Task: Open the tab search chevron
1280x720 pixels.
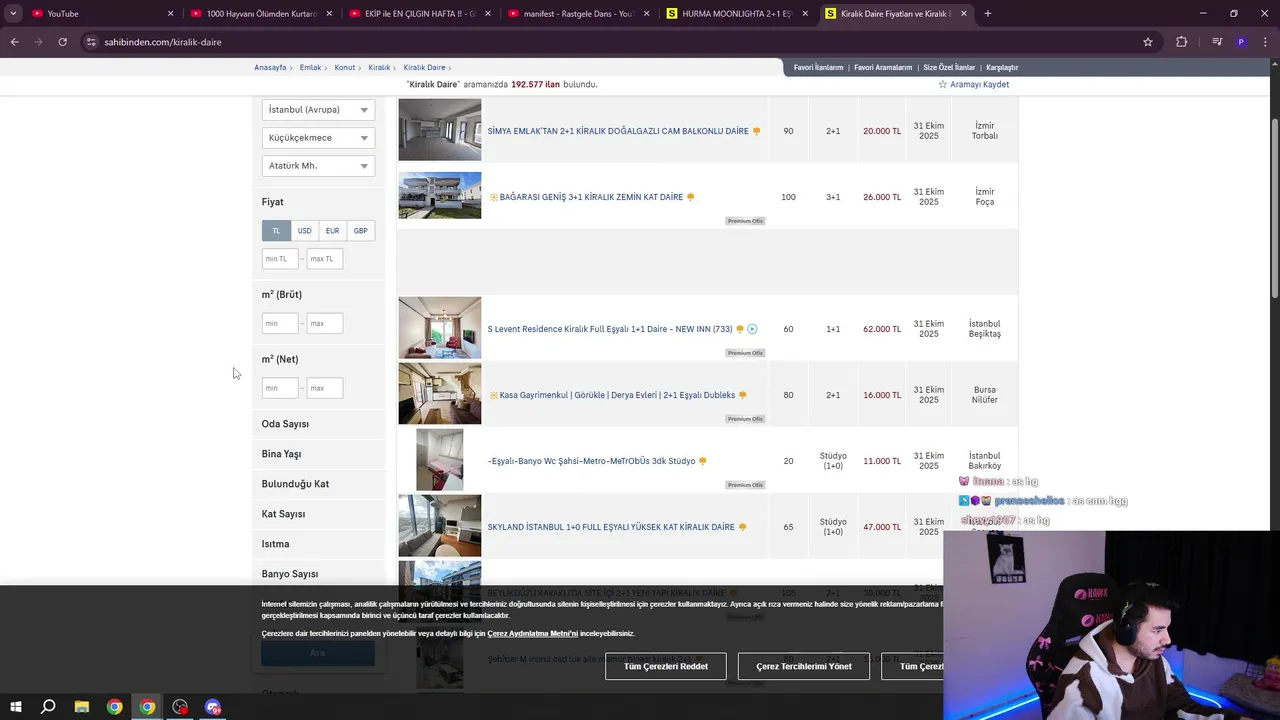Action: [13, 14]
